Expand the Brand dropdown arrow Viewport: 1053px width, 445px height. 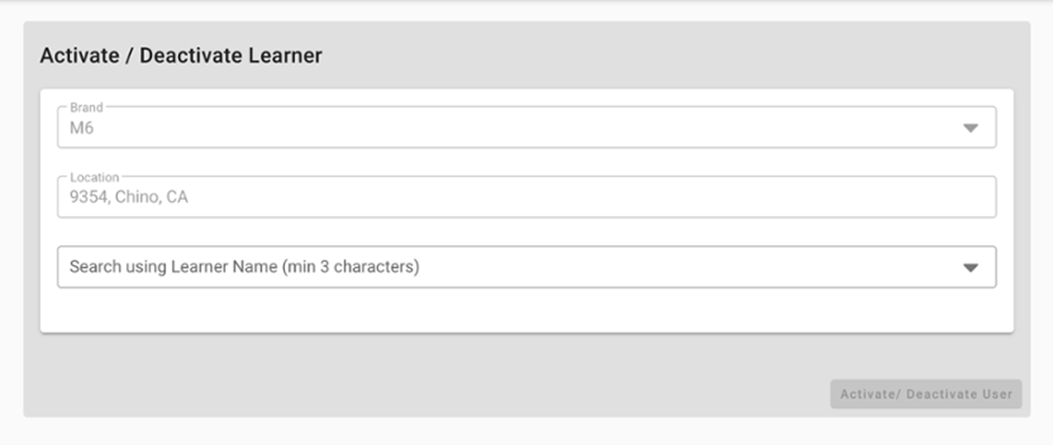(x=969, y=128)
